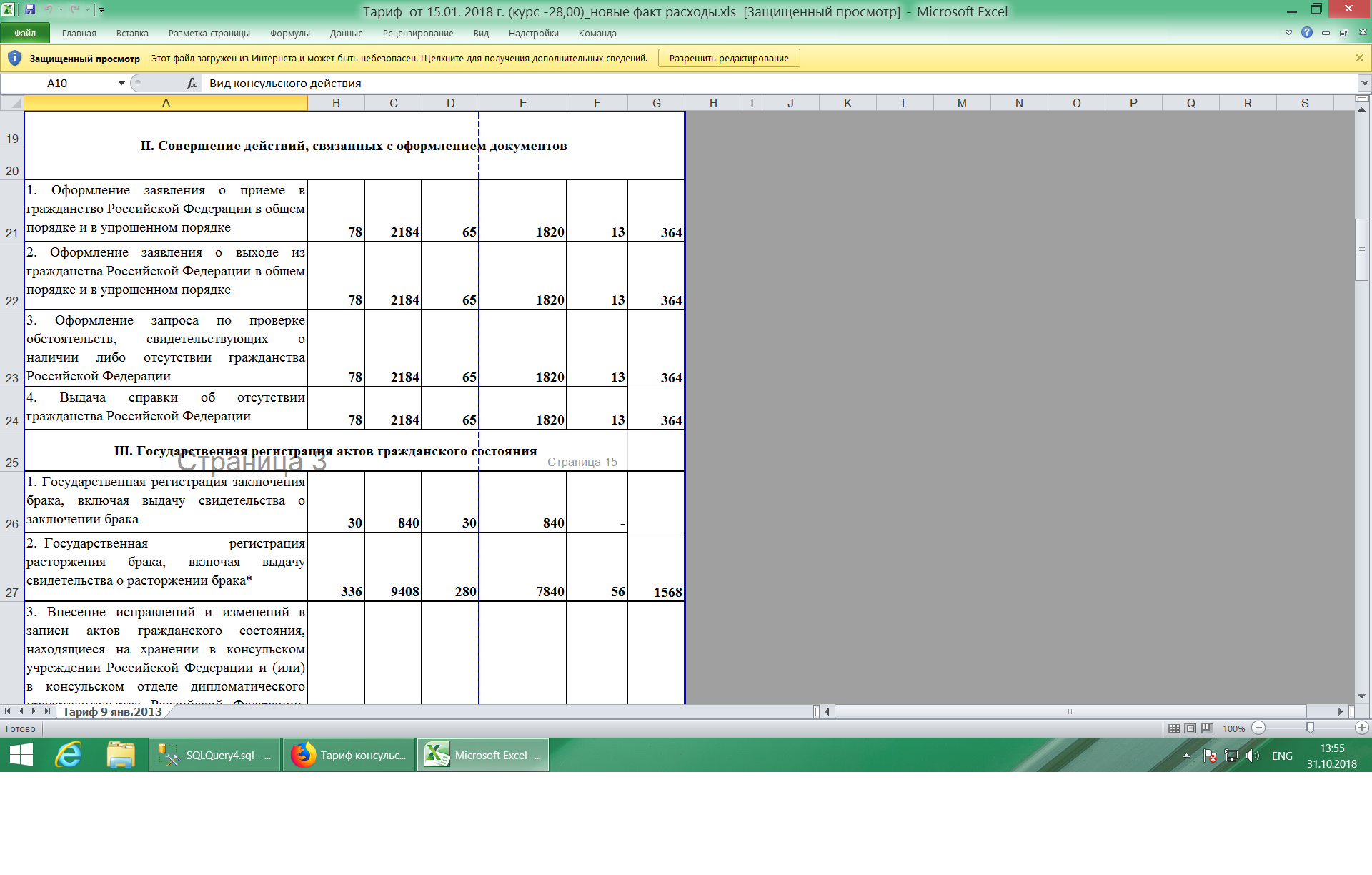1372x875 pixels.
Task: Open the Quick Access Toolbar customize dropdown
Action: pyautogui.click(x=102, y=10)
